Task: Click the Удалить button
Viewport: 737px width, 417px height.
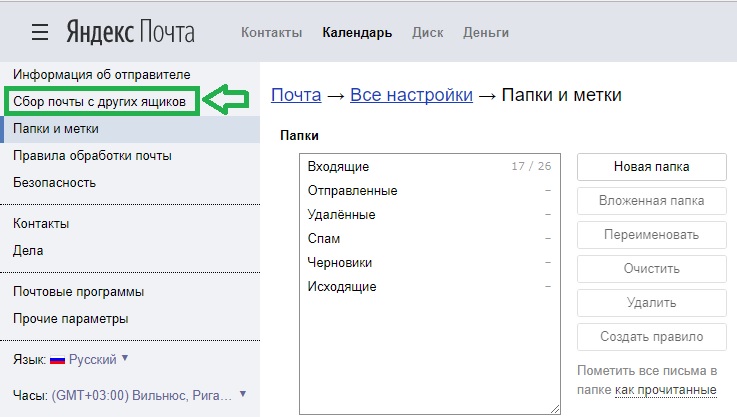Action: (x=651, y=302)
